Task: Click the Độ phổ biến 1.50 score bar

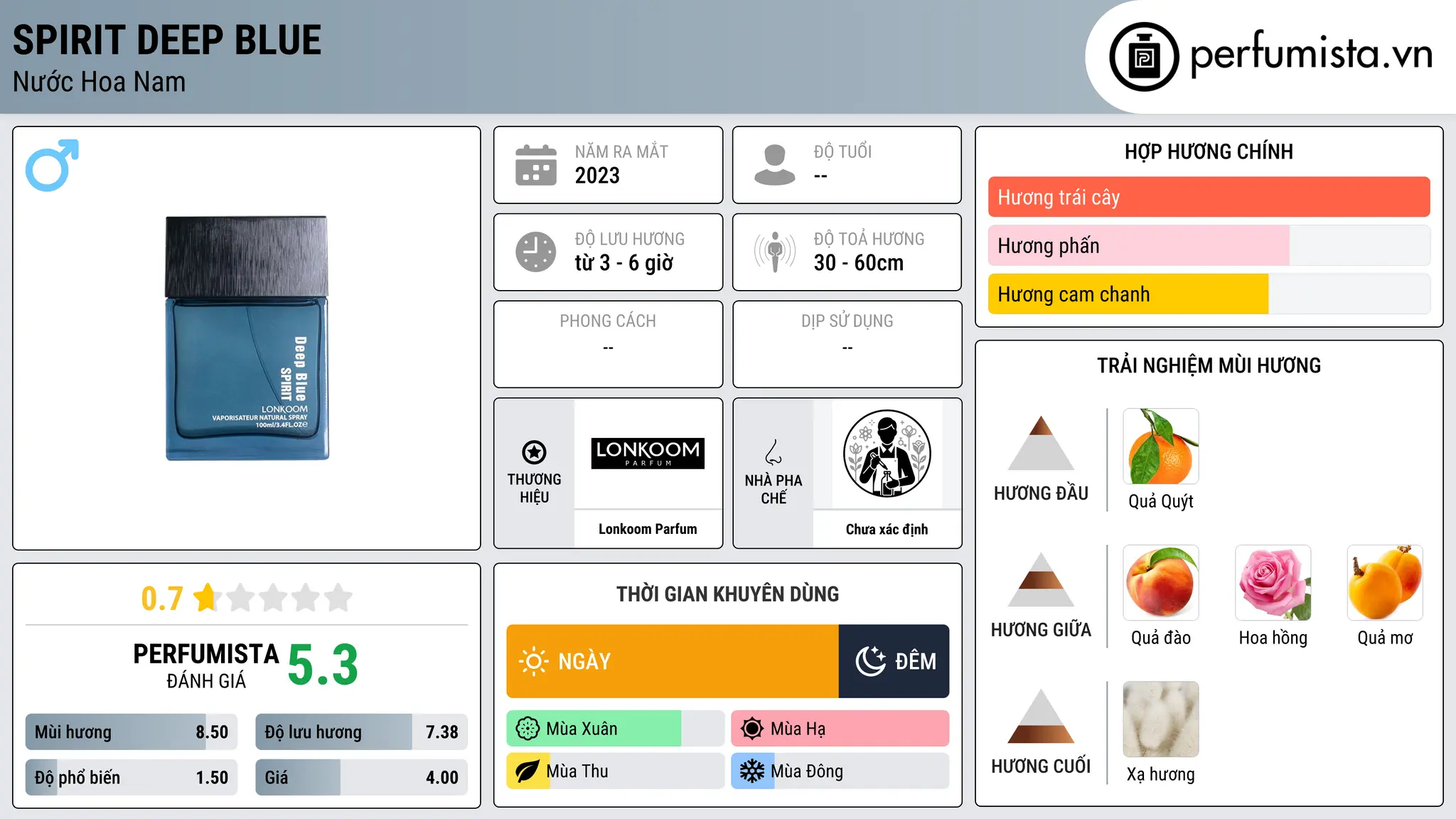Action: tap(132, 777)
